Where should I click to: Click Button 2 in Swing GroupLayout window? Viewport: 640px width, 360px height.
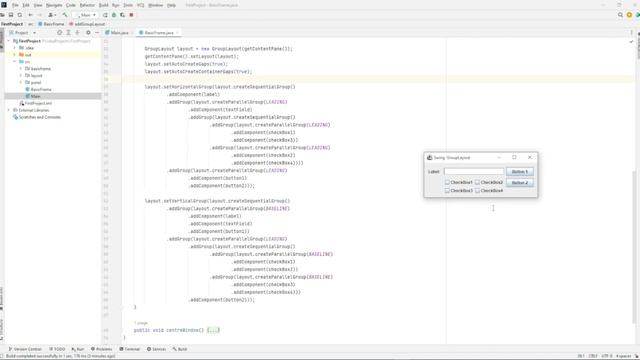(x=520, y=183)
